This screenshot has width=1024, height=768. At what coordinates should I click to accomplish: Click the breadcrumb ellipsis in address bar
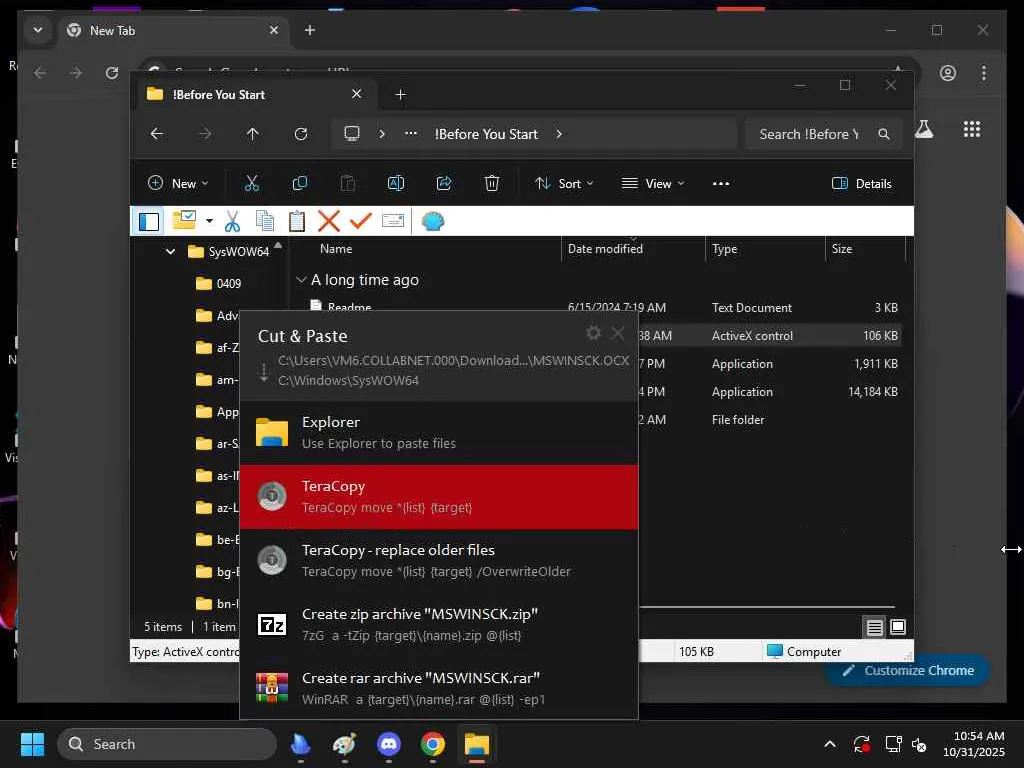[411, 134]
